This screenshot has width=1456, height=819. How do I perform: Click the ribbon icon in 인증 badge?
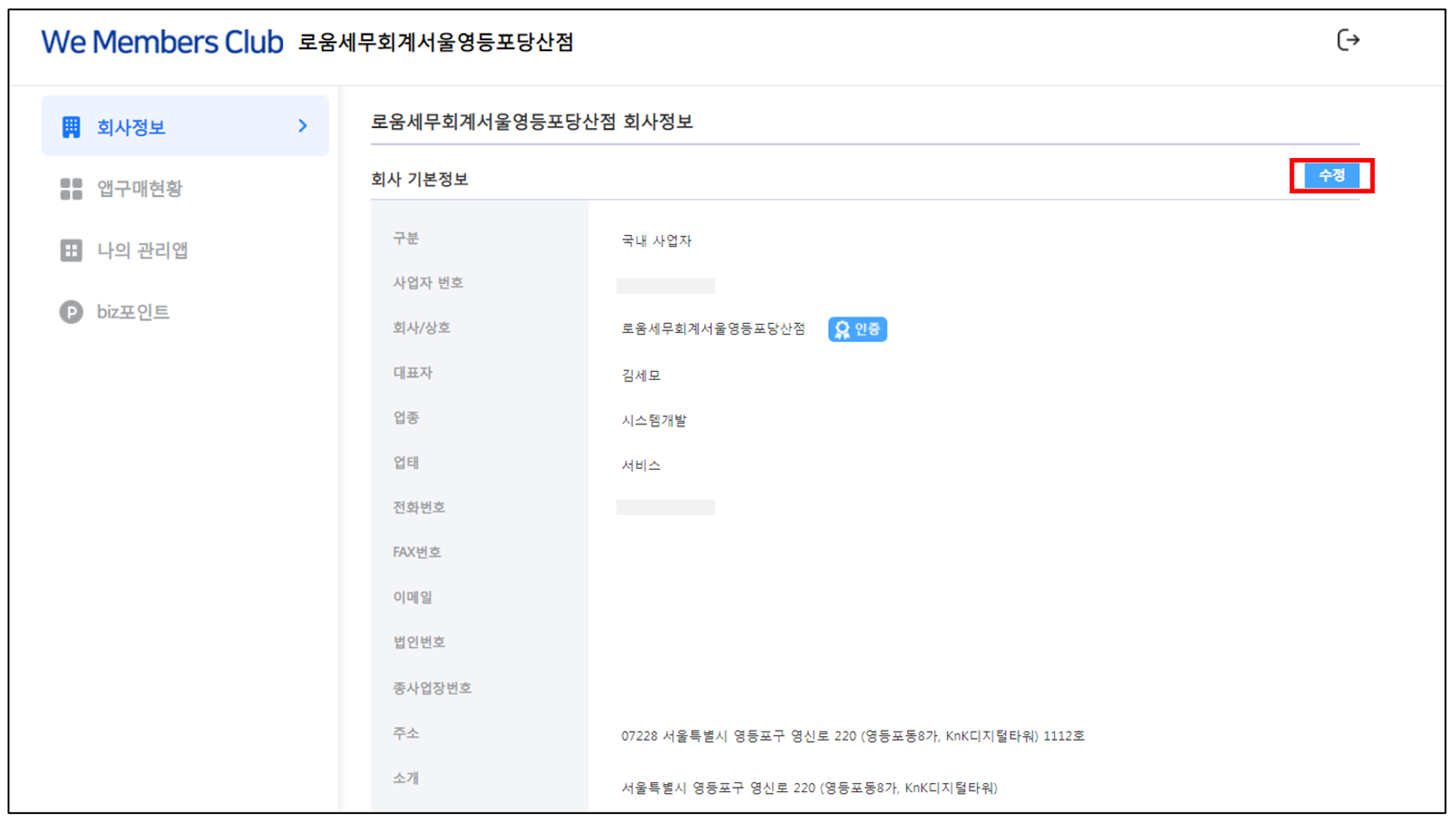coord(842,330)
